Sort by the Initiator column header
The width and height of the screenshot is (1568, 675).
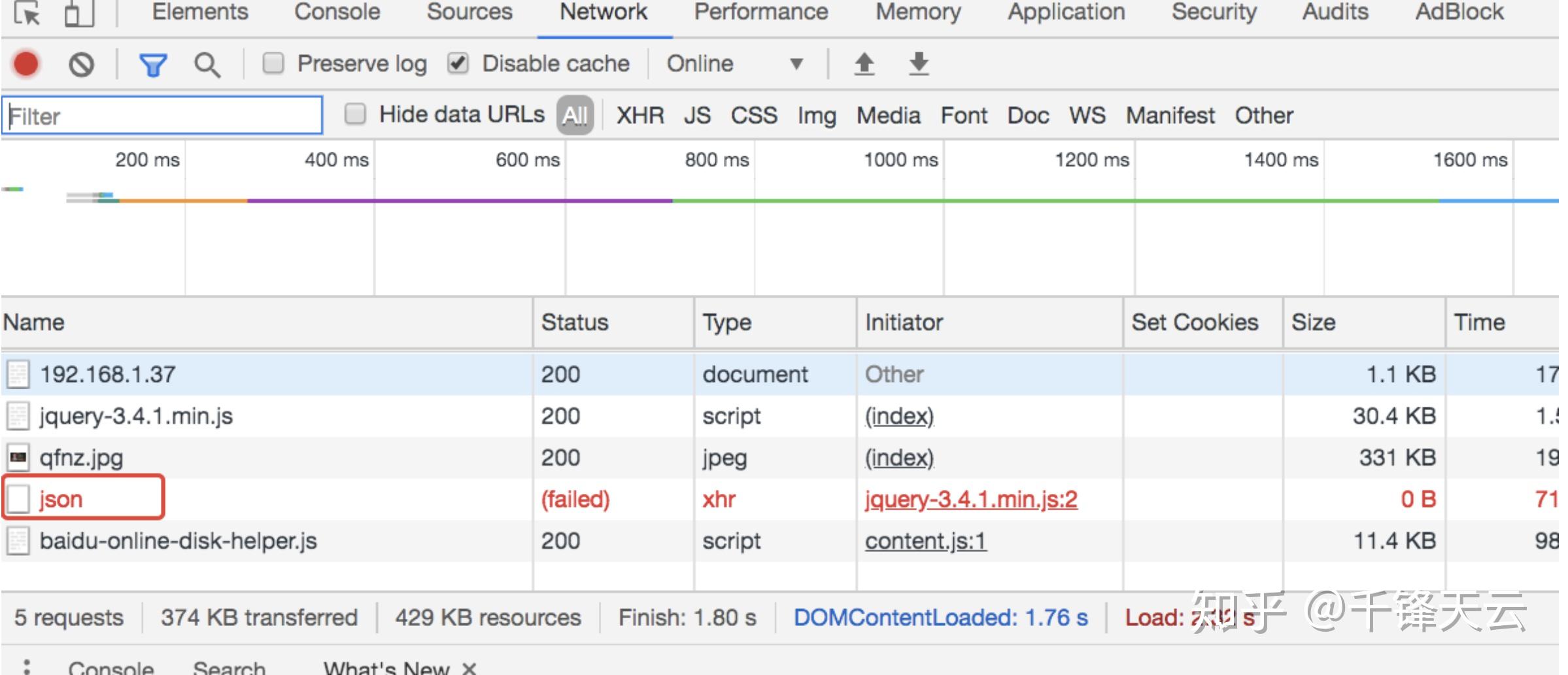(x=990, y=322)
